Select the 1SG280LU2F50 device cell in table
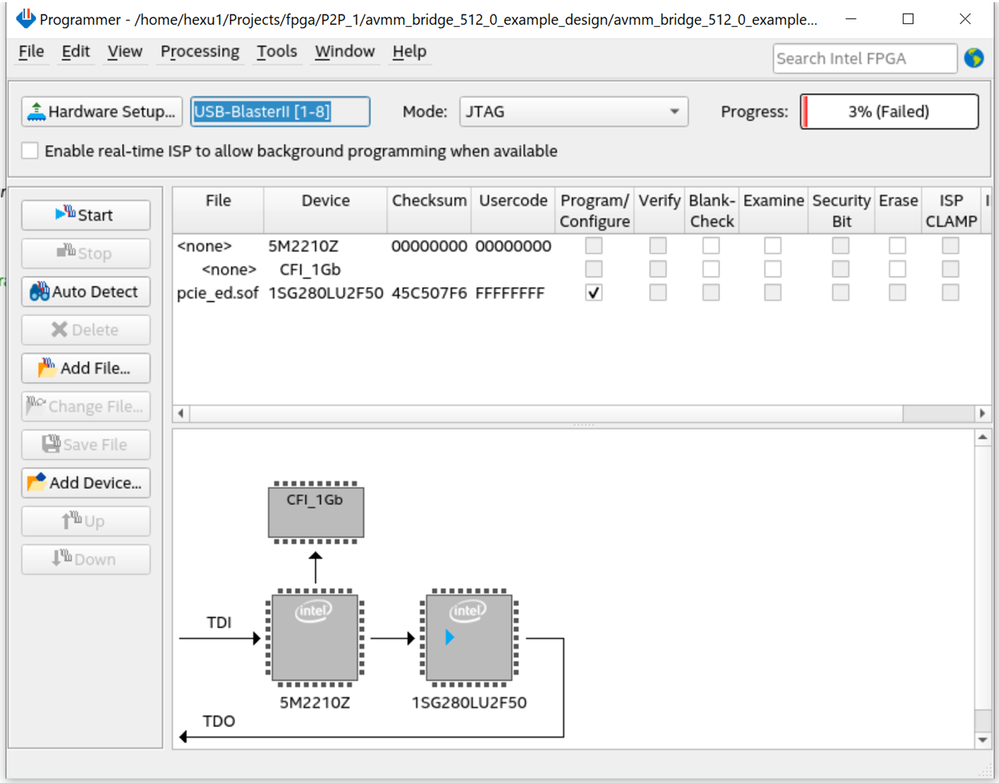 (x=326, y=293)
